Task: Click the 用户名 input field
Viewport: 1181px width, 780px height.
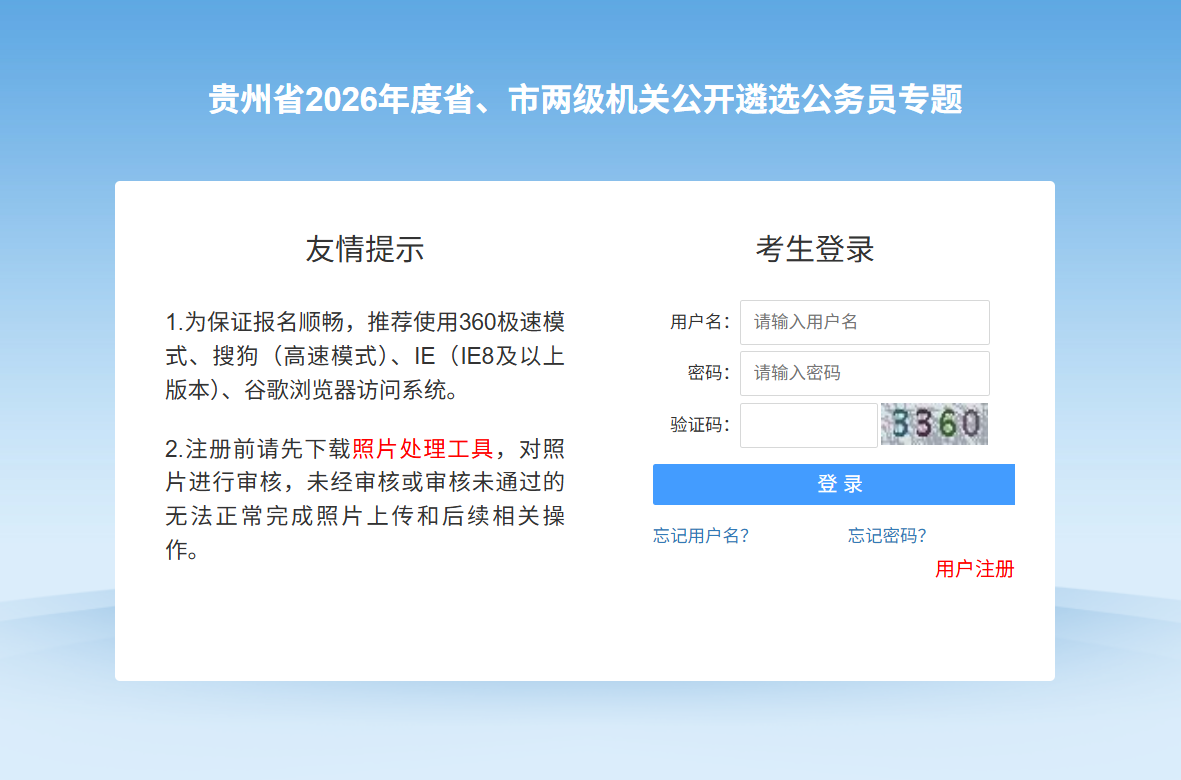Action: pos(864,322)
